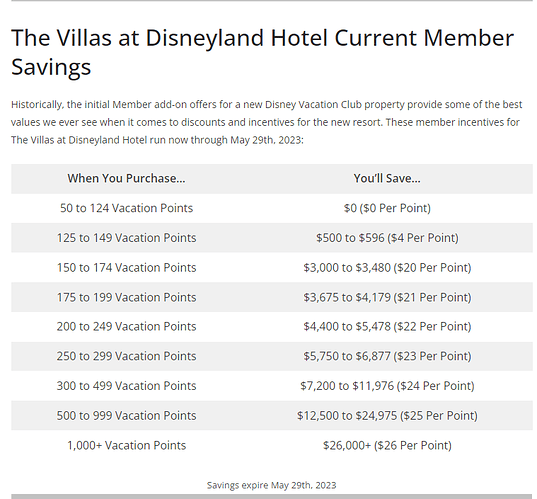Select the "500 to 999 Vacation Points" row
Image resolution: width=537 pixels, height=499 pixels.
pyautogui.click(x=272, y=415)
